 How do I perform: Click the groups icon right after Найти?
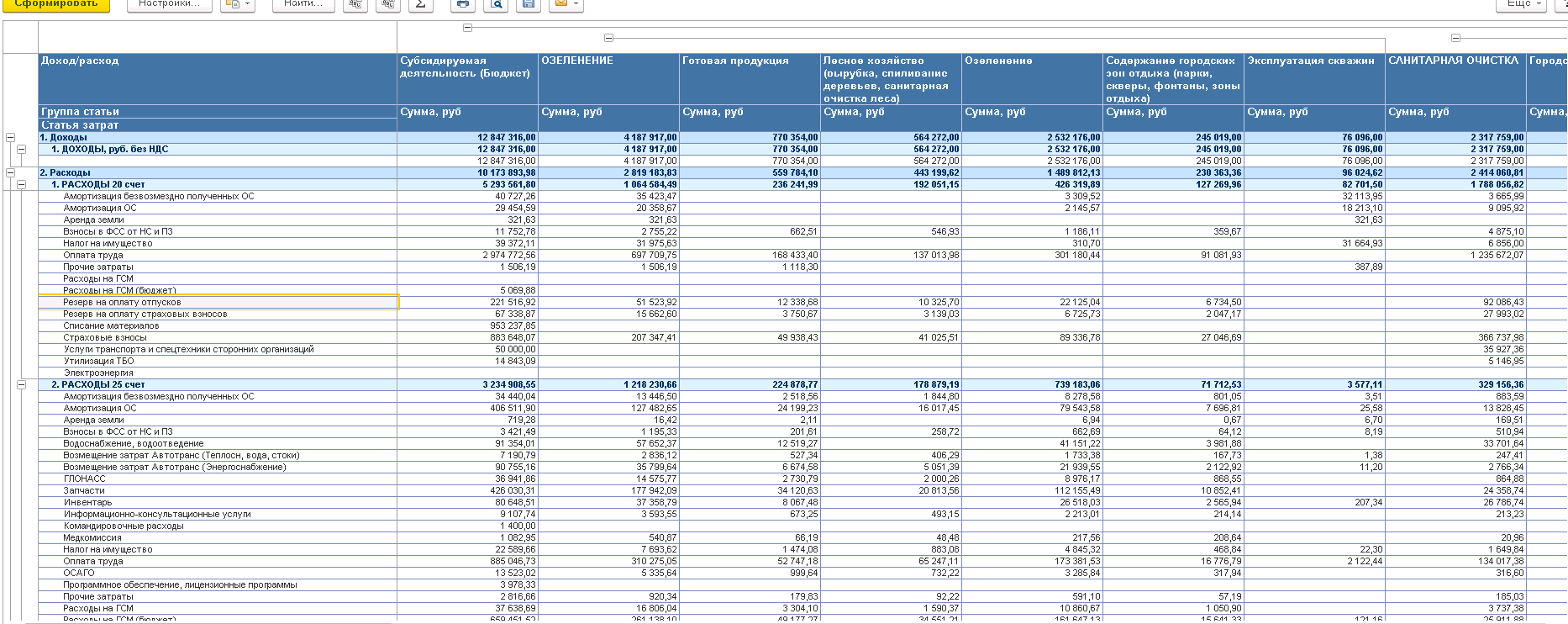point(356,4)
